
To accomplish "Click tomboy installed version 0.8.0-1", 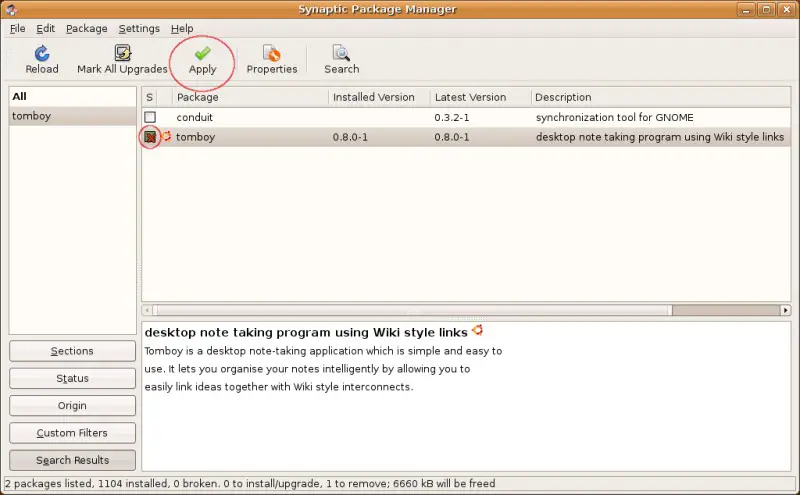I will click(x=350, y=137).
